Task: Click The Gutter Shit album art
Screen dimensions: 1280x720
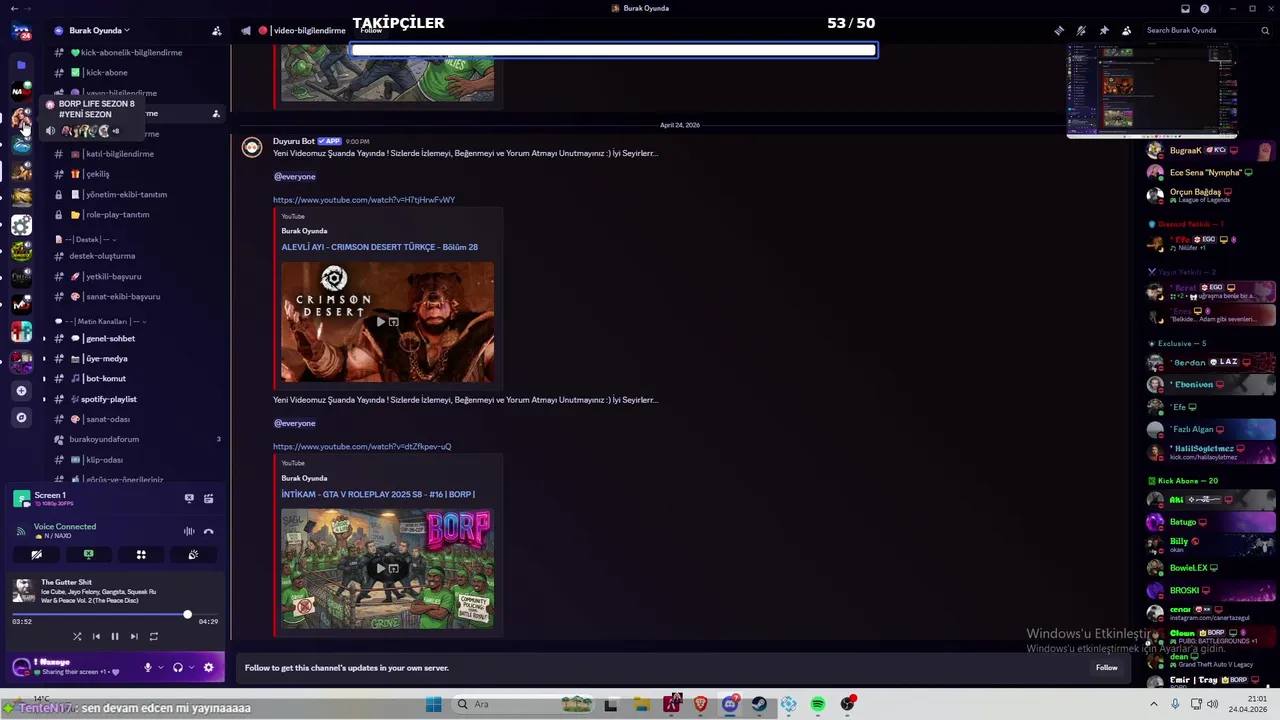Action: point(23,591)
